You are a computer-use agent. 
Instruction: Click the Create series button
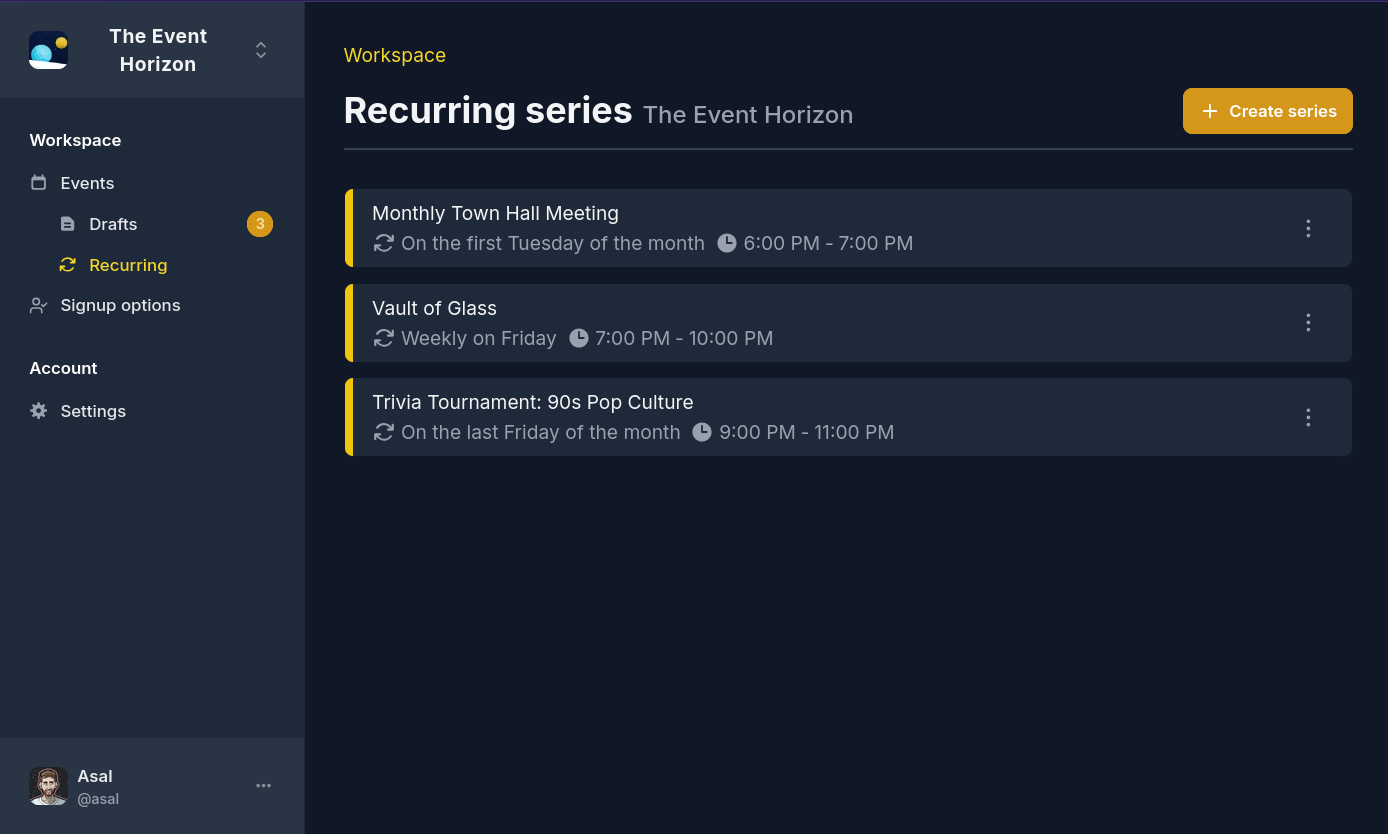pos(1267,110)
